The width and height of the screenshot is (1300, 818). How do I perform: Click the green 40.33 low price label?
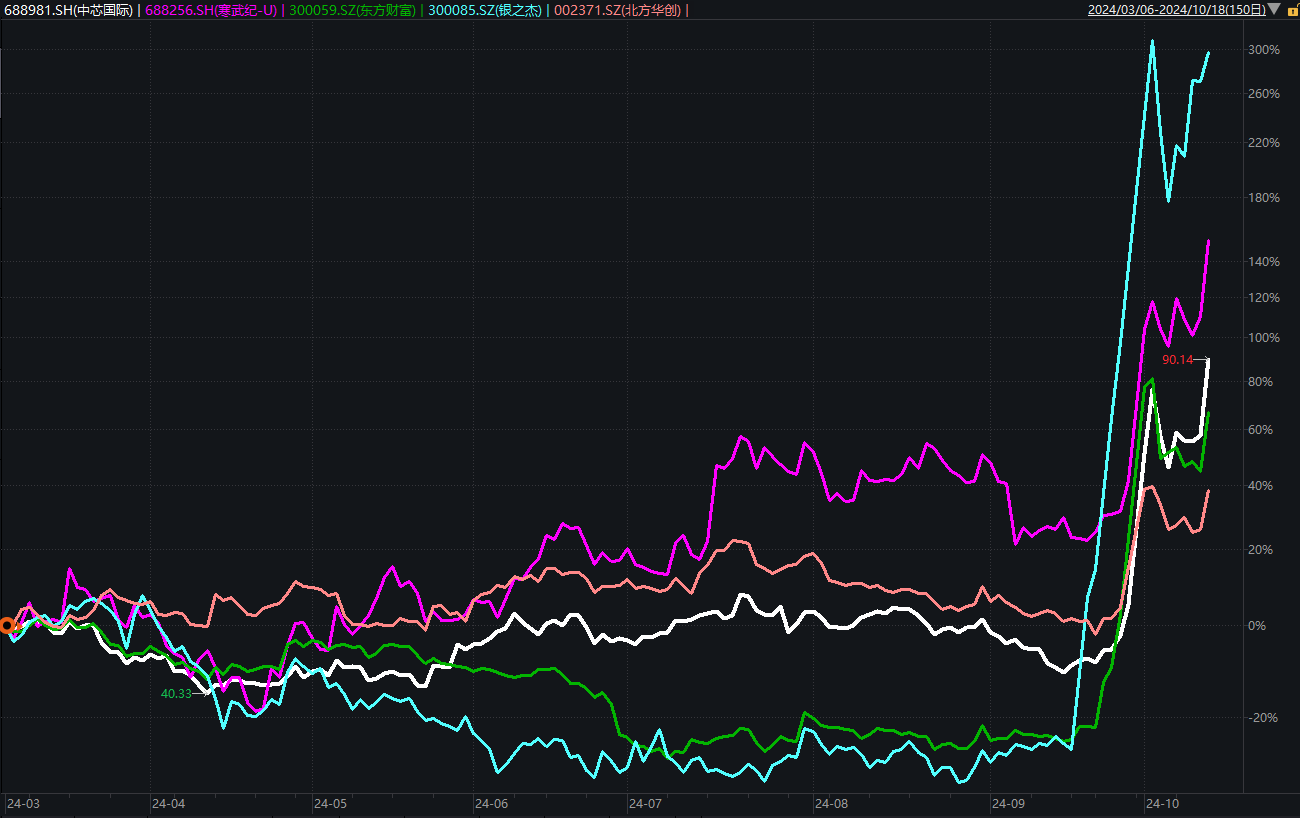176,693
